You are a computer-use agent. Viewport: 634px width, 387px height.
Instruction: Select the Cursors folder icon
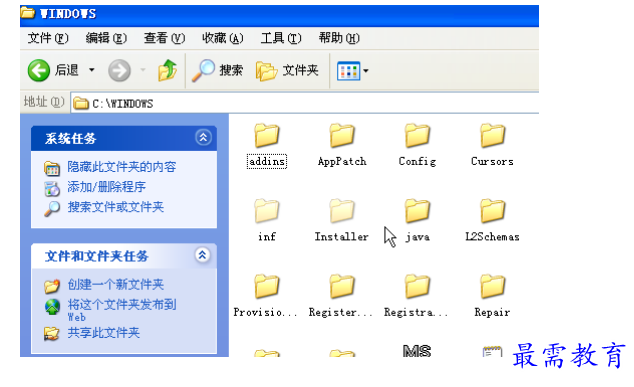coord(492,135)
